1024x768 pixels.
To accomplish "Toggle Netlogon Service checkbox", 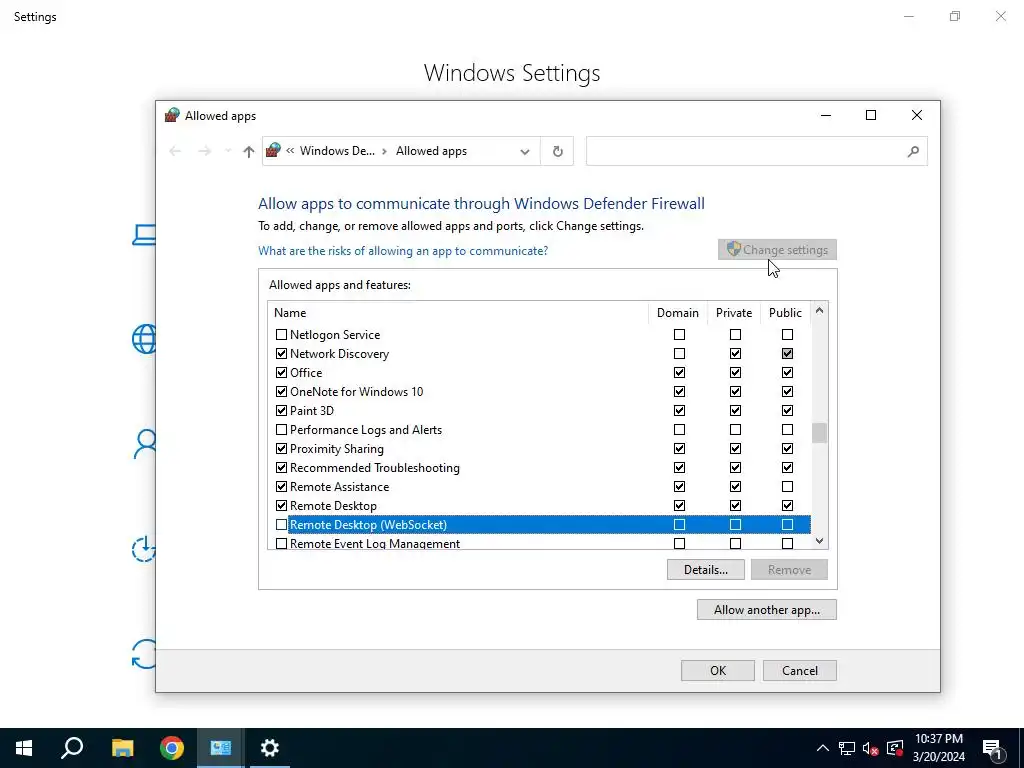I will coord(281,334).
